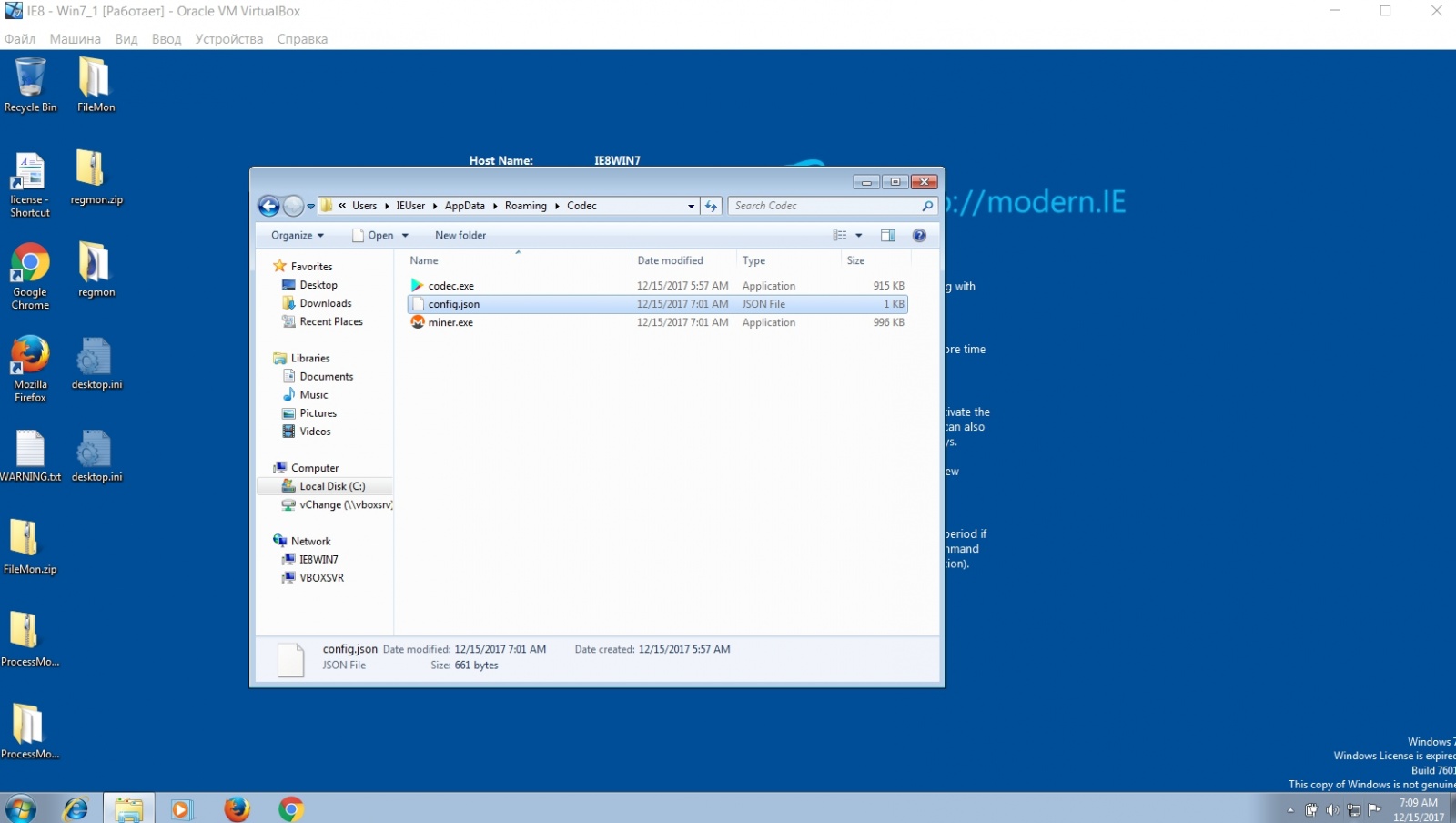Open Pictures library in sidebar
Viewport: 1456px width, 823px height.
pos(318,412)
